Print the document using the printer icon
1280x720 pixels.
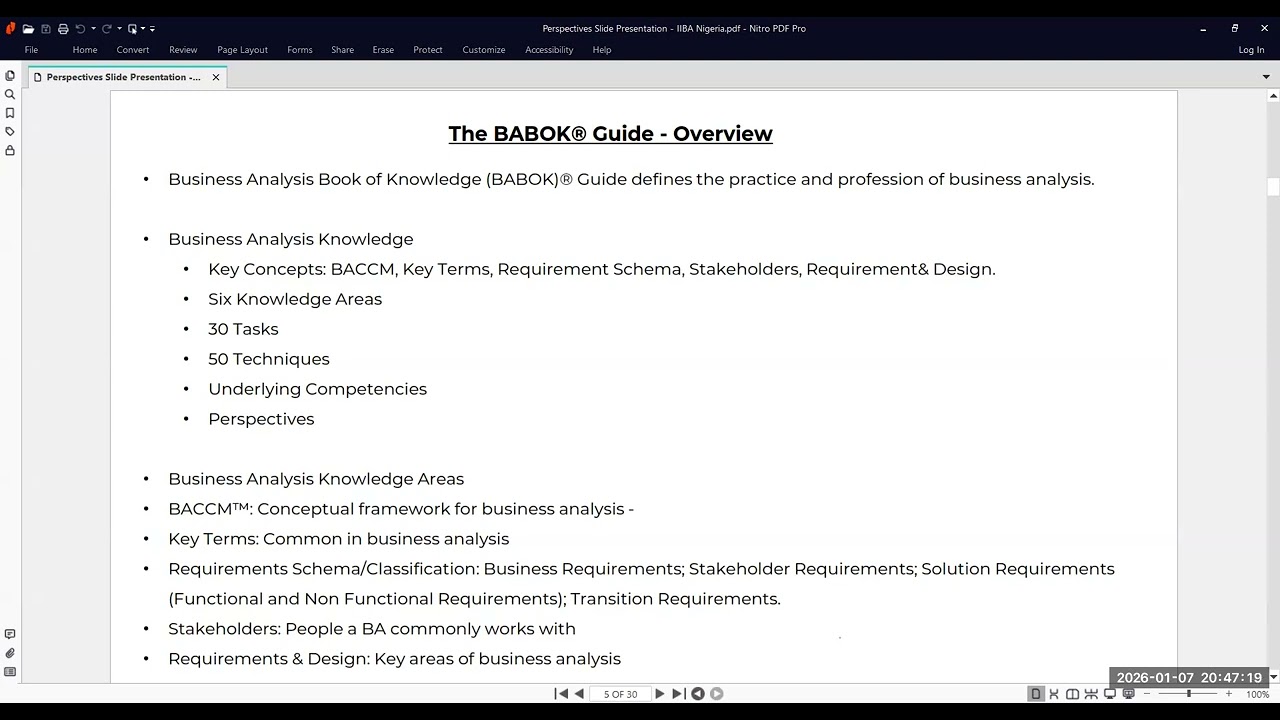(63, 29)
